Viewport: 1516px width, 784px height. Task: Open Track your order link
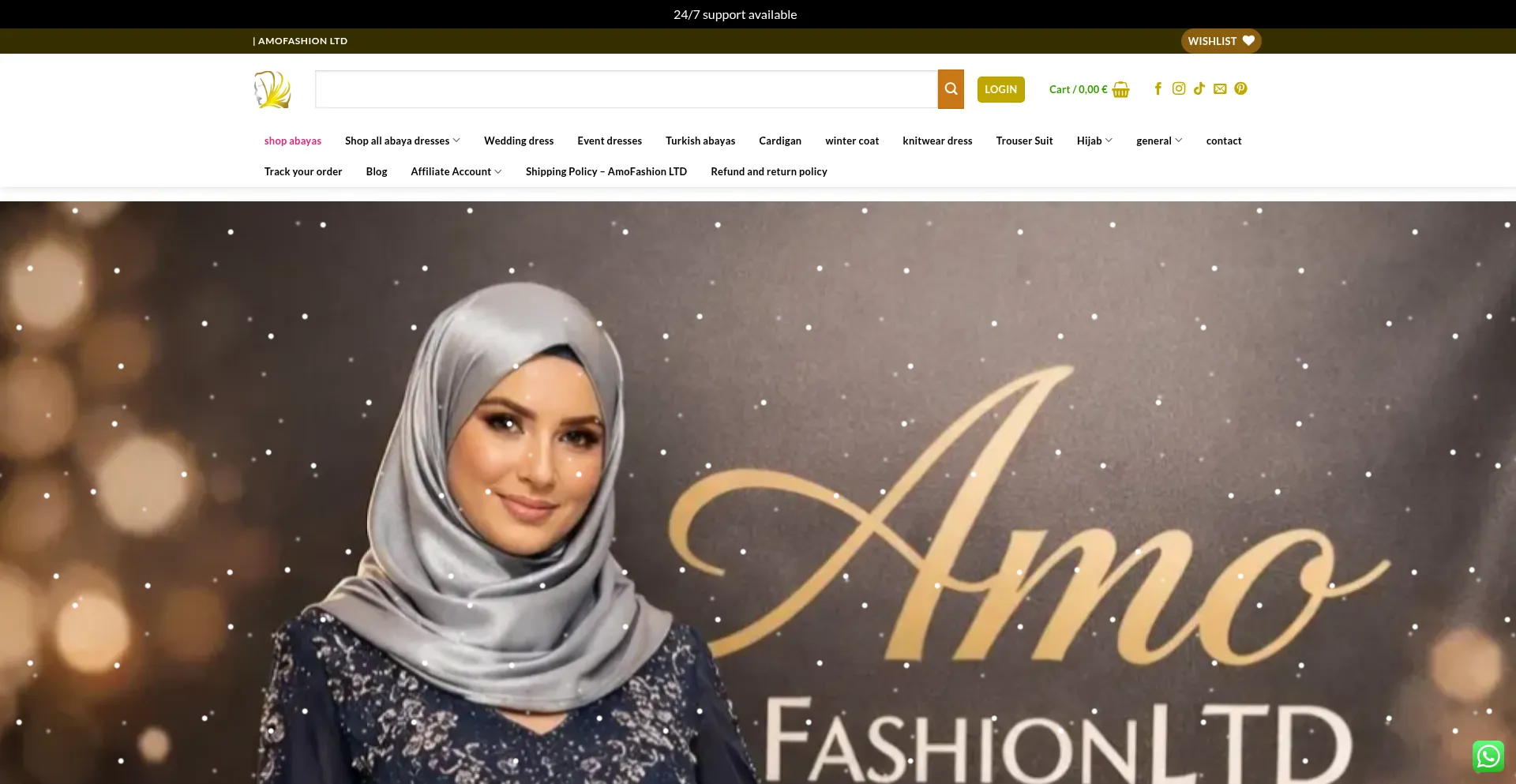303,171
